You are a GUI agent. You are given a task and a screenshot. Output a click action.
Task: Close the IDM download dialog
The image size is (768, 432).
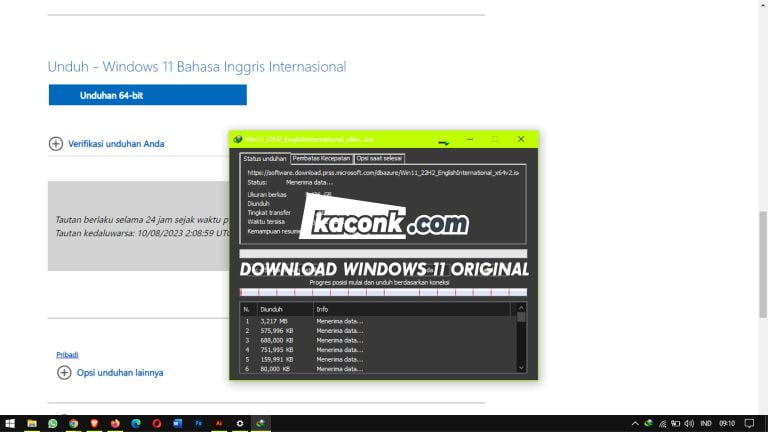coord(521,139)
